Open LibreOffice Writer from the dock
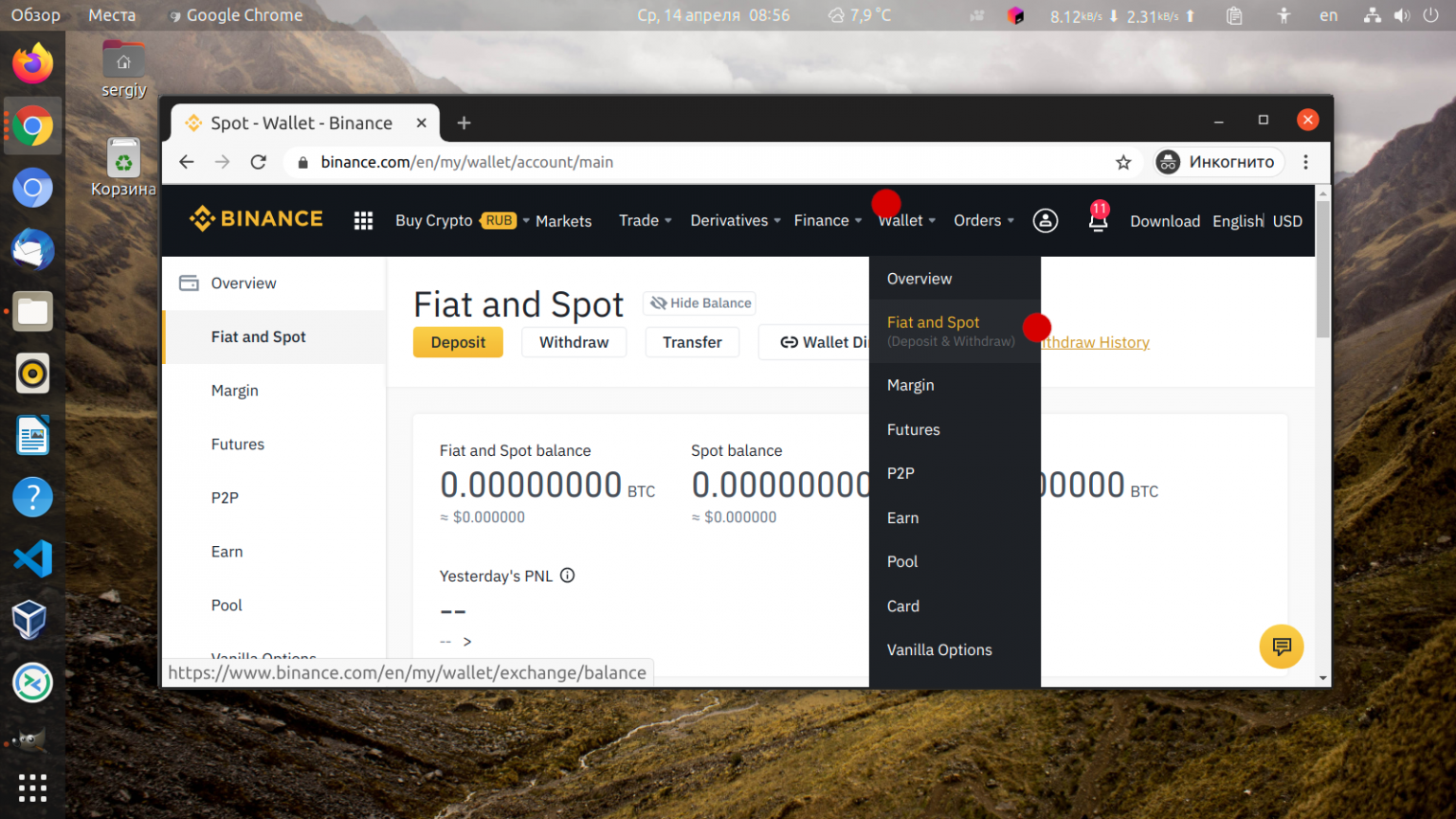The image size is (1456, 819). (32, 435)
